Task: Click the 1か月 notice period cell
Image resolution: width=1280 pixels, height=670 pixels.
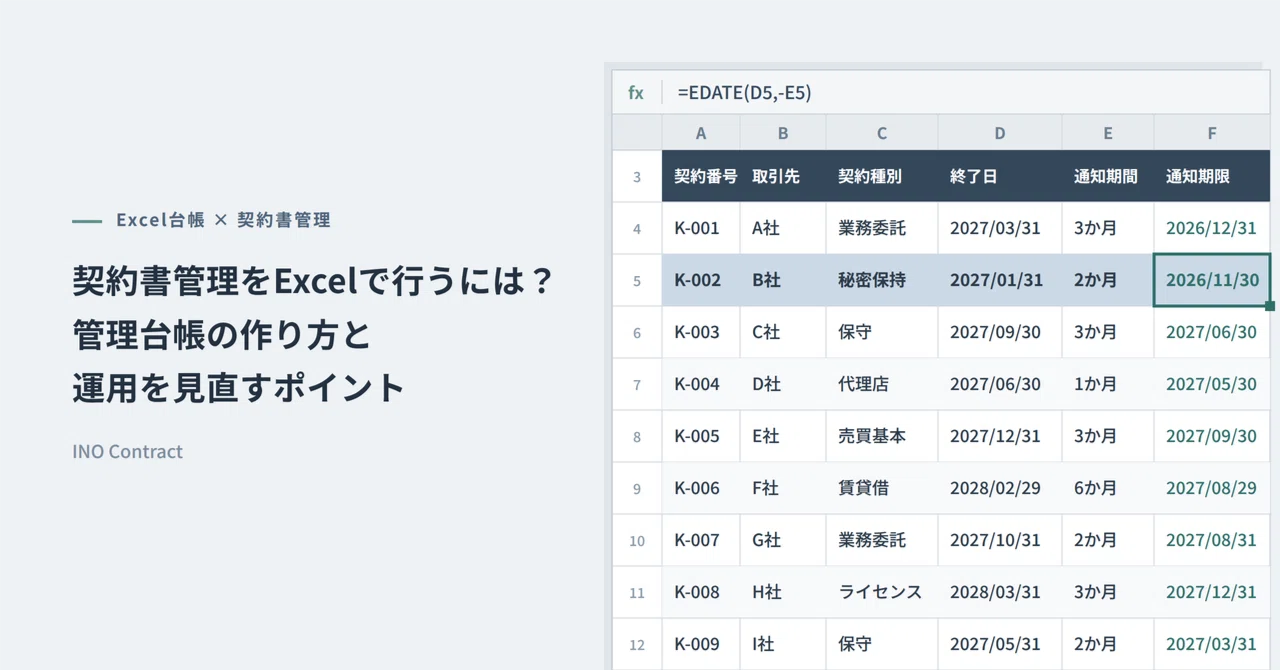Action: 1108,385
